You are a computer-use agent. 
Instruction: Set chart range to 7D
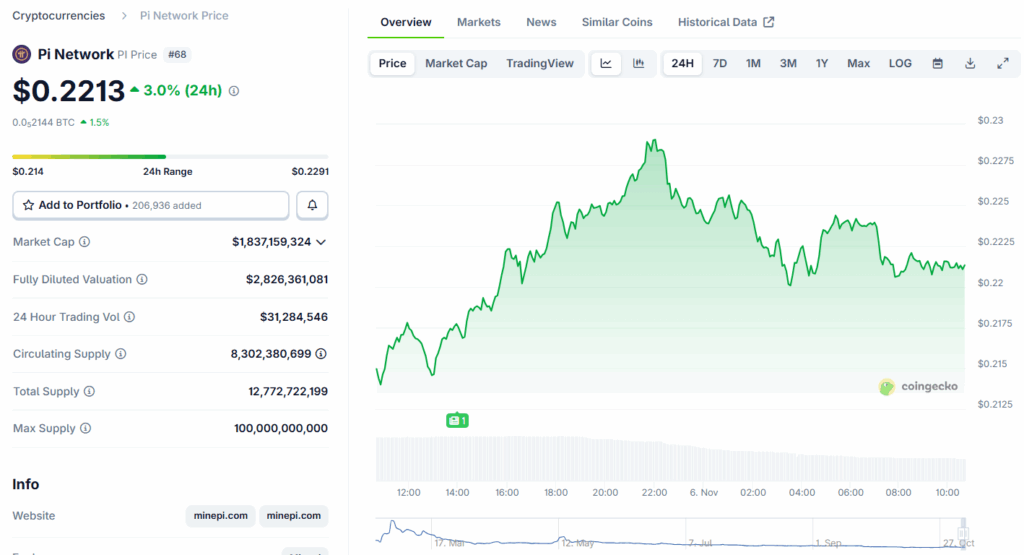[720, 63]
